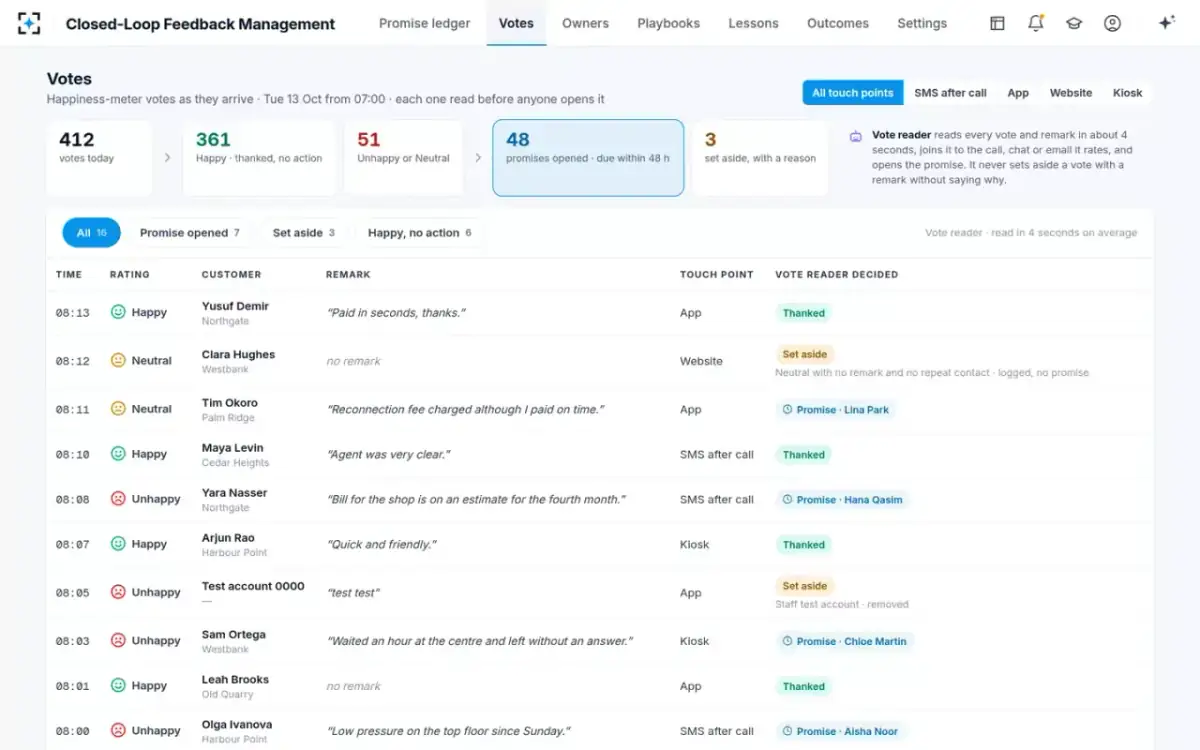Image resolution: width=1200 pixels, height=750 pixels.
Task: Open Promise · Chloe Martin badge
Action: coord(845,641)
